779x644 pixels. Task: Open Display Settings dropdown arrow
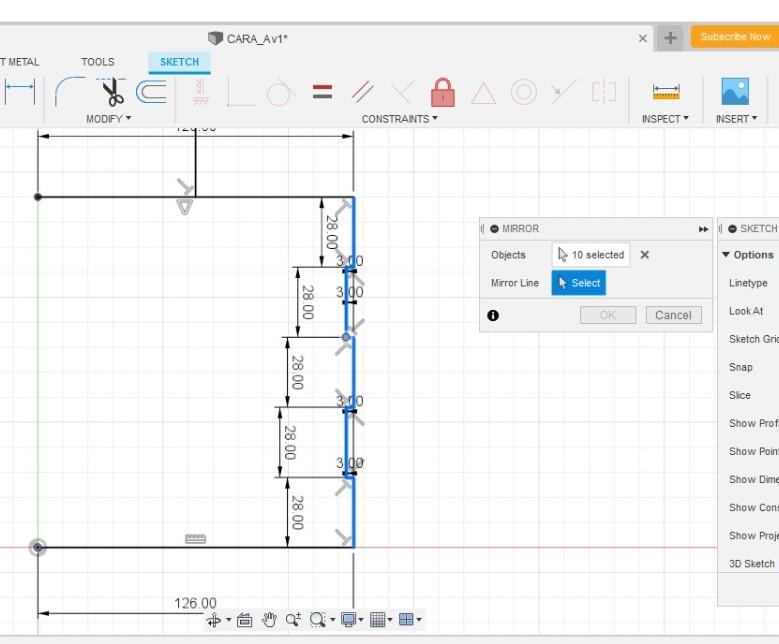pos(361,620)
